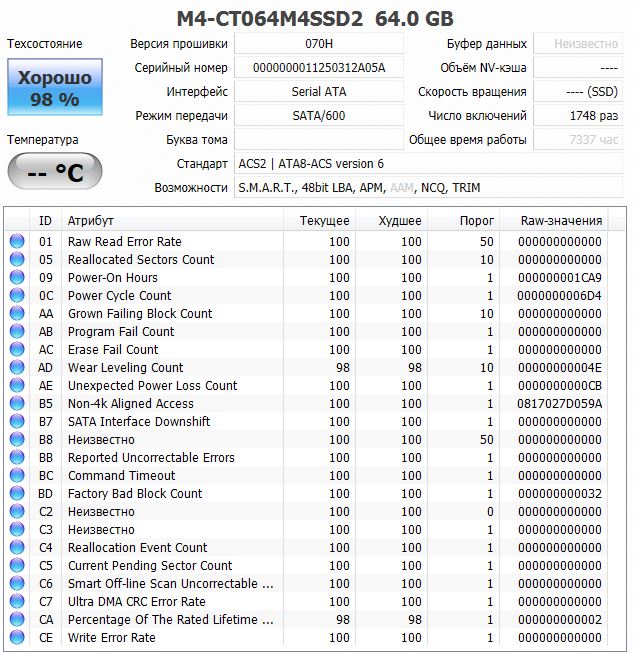
Task: Click the status icon for Reported Uncorrectable Errors
Action: 17,457
